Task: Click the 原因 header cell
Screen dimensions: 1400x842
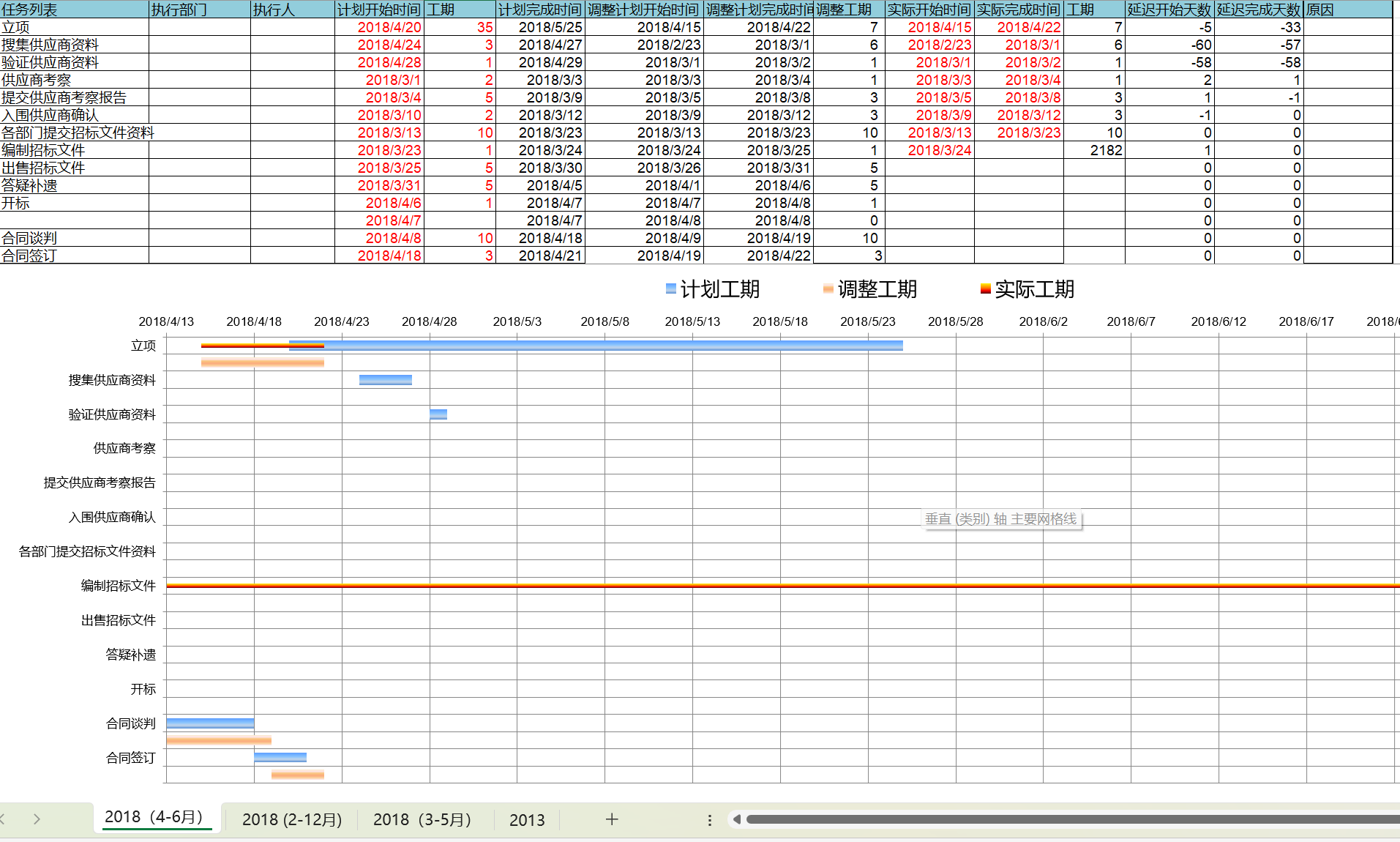Action: [1347, 10]
